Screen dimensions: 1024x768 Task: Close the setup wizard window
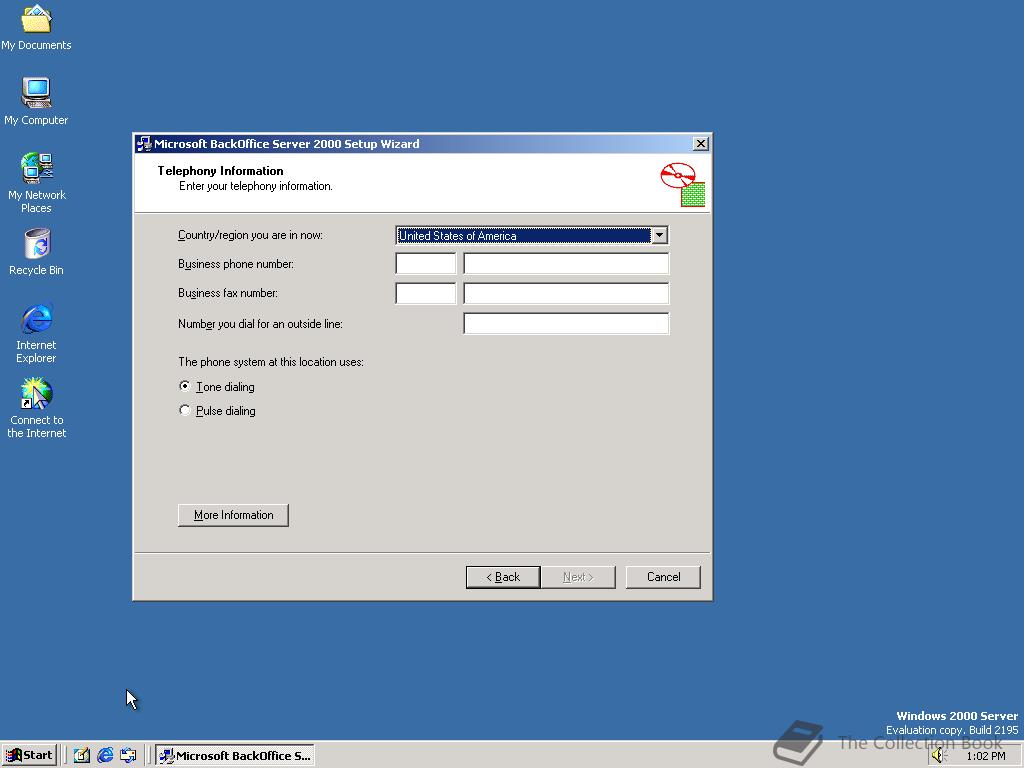[701, 144]
